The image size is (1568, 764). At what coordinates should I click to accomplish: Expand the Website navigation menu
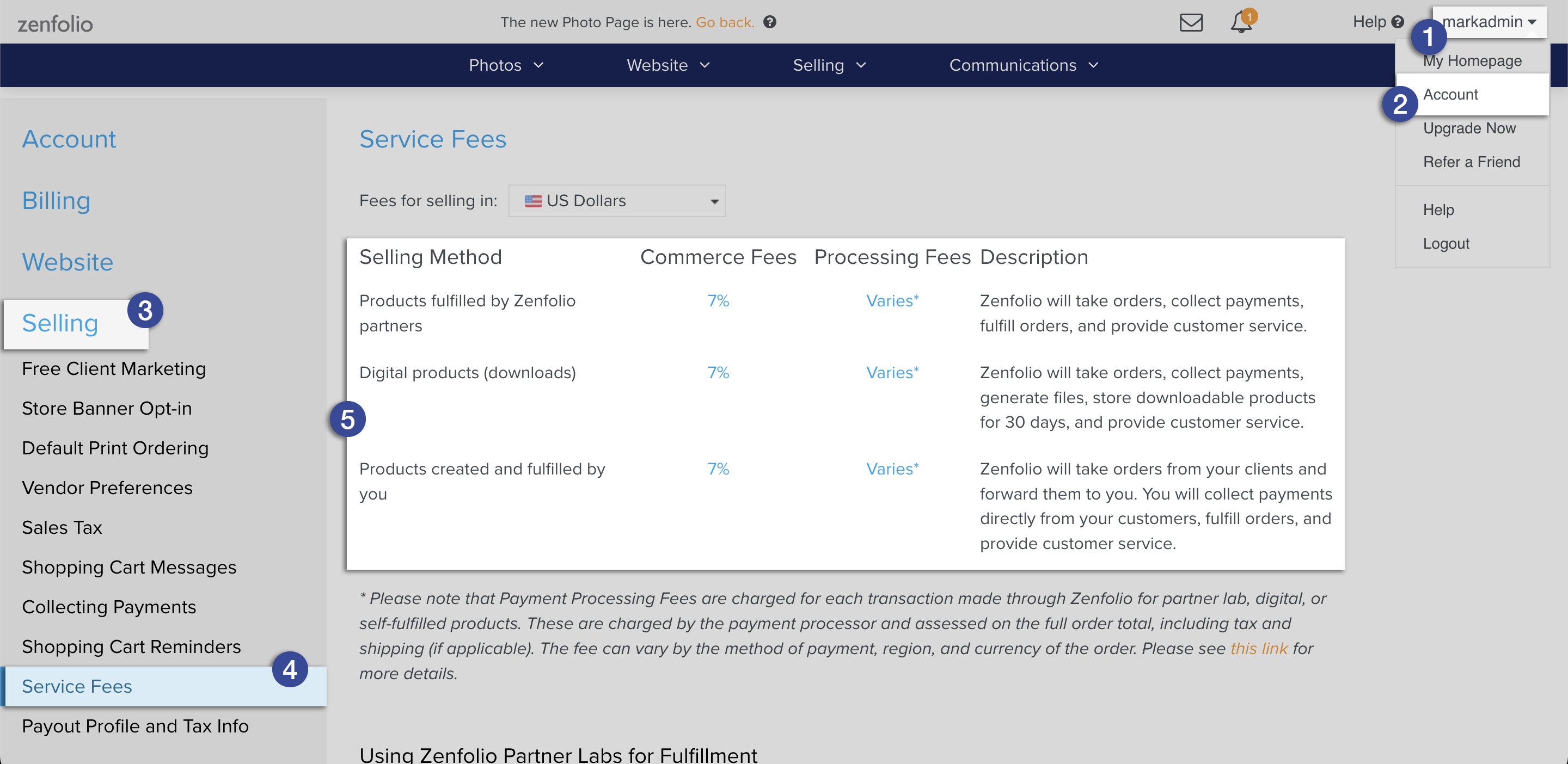pos(669,65)
